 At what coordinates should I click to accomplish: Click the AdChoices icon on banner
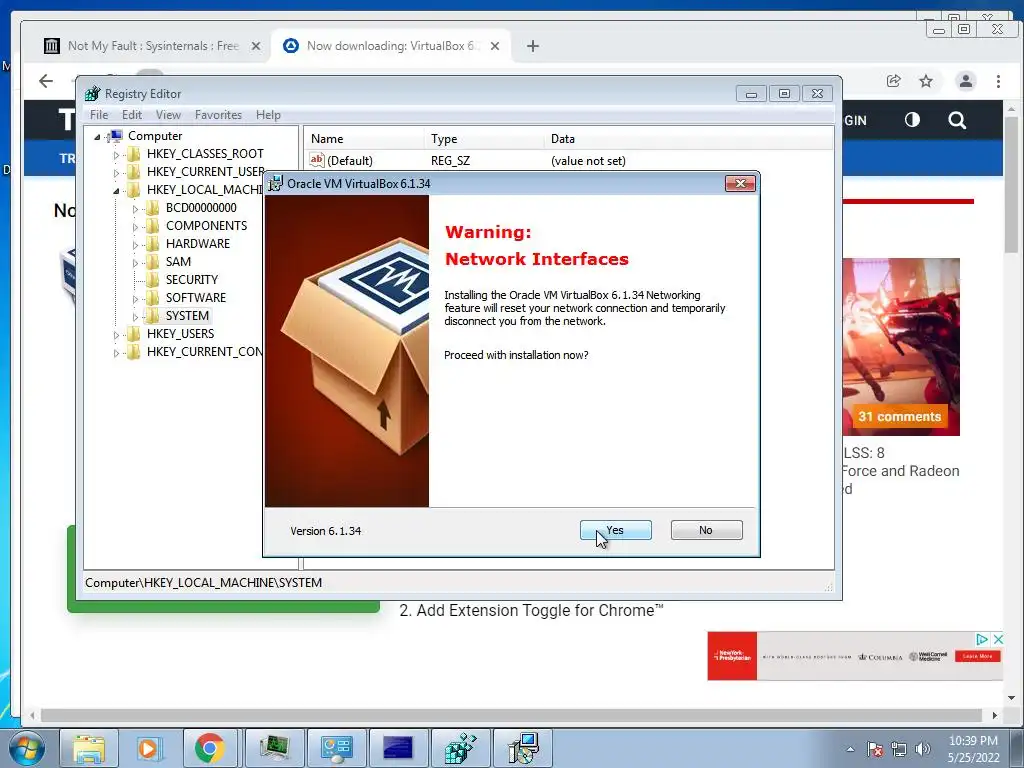coord(982,639)
